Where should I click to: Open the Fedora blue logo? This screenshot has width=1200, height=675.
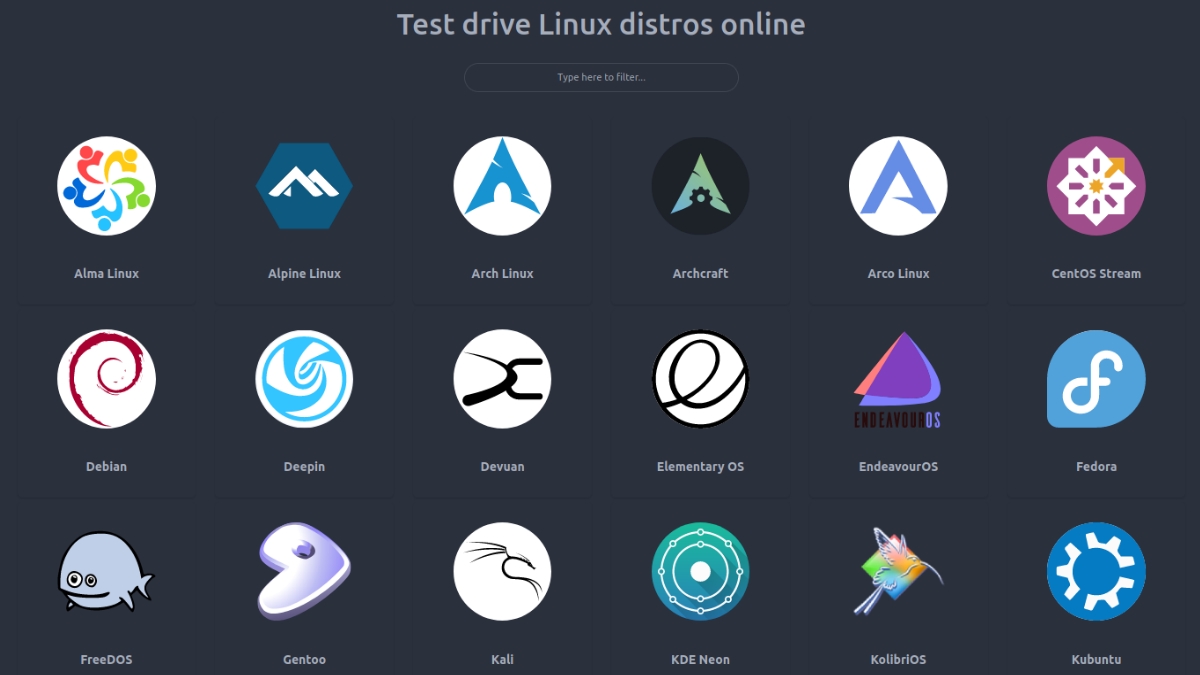click(x=1096, y=379)
